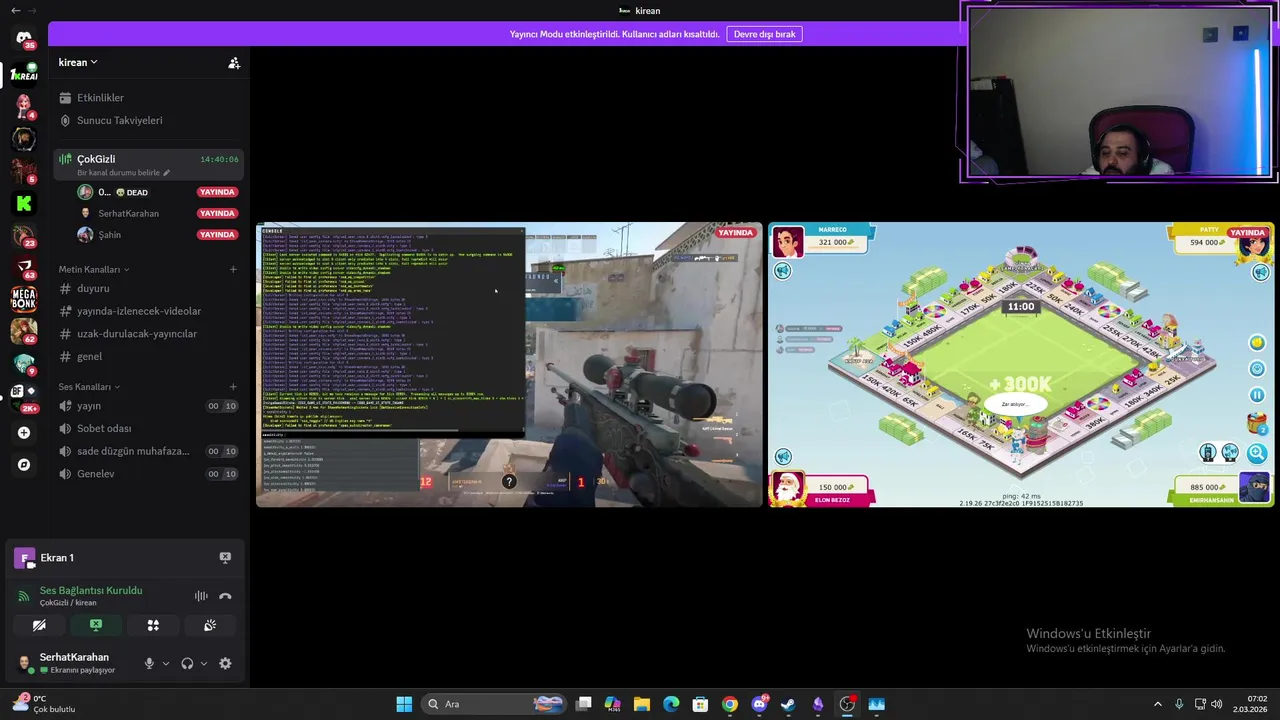Open Steam from taskbar

click(788, 704)
